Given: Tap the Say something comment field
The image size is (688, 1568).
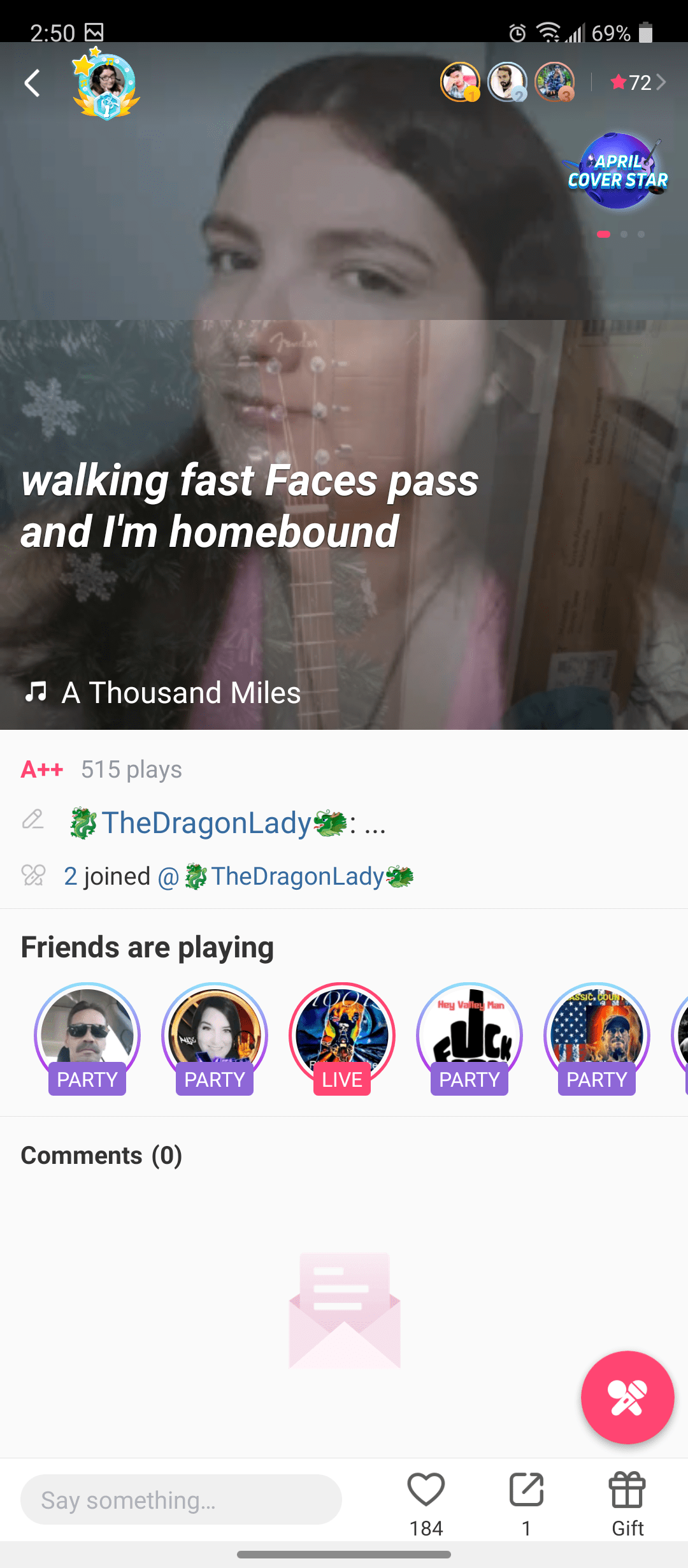Looking at the screenshot, I should coord(181,1499).
